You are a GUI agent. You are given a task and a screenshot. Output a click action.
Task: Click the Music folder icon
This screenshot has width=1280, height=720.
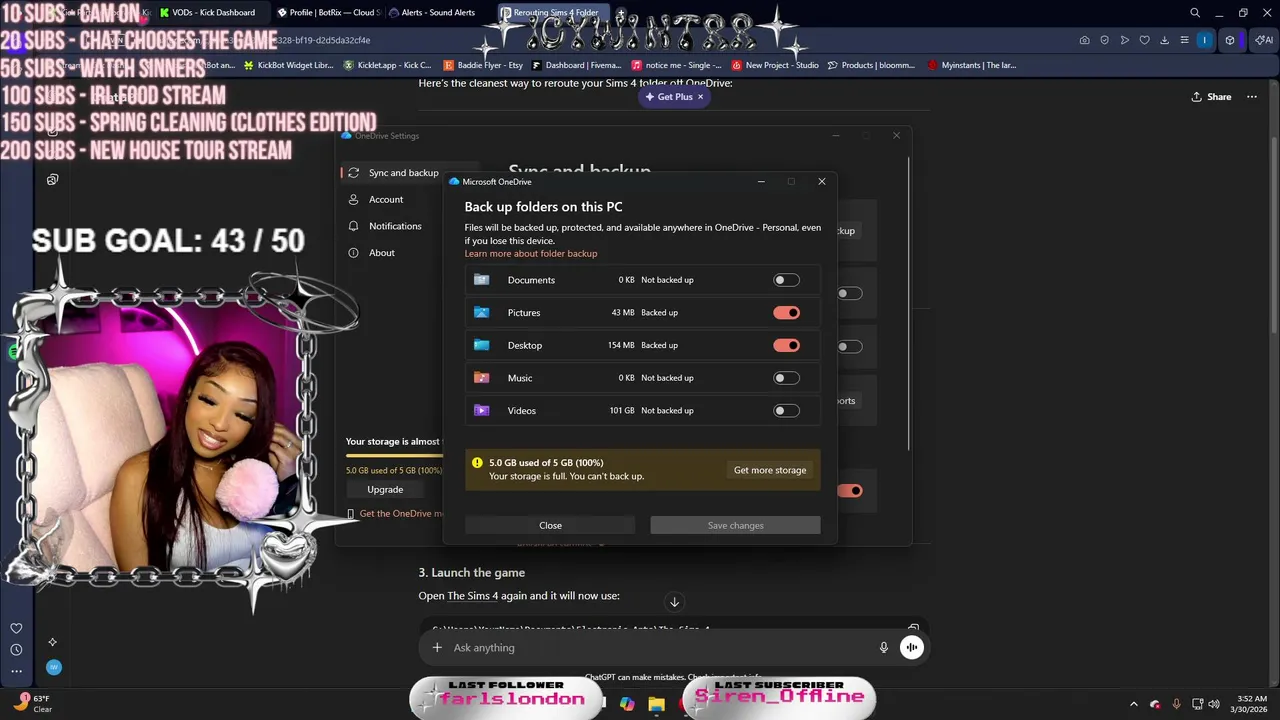(x=482, y=378)
